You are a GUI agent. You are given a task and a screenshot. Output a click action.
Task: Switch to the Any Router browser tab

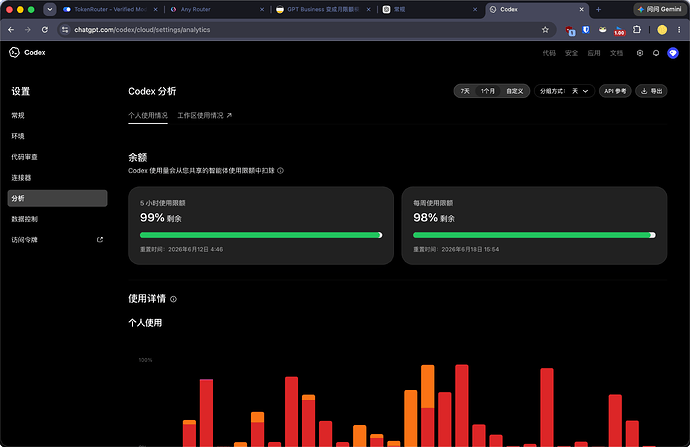(218, 9)
